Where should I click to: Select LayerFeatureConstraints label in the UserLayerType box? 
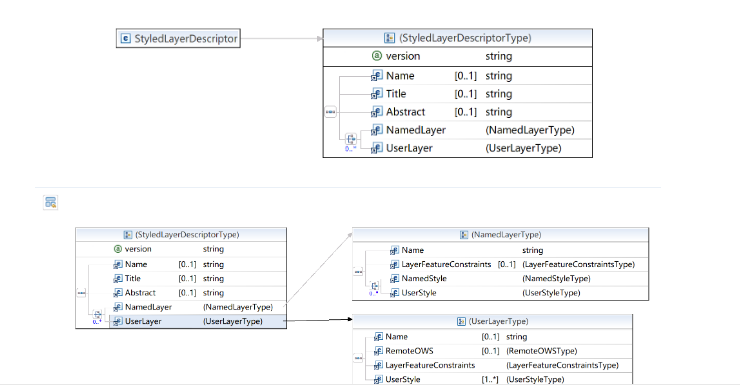(430, 365)
